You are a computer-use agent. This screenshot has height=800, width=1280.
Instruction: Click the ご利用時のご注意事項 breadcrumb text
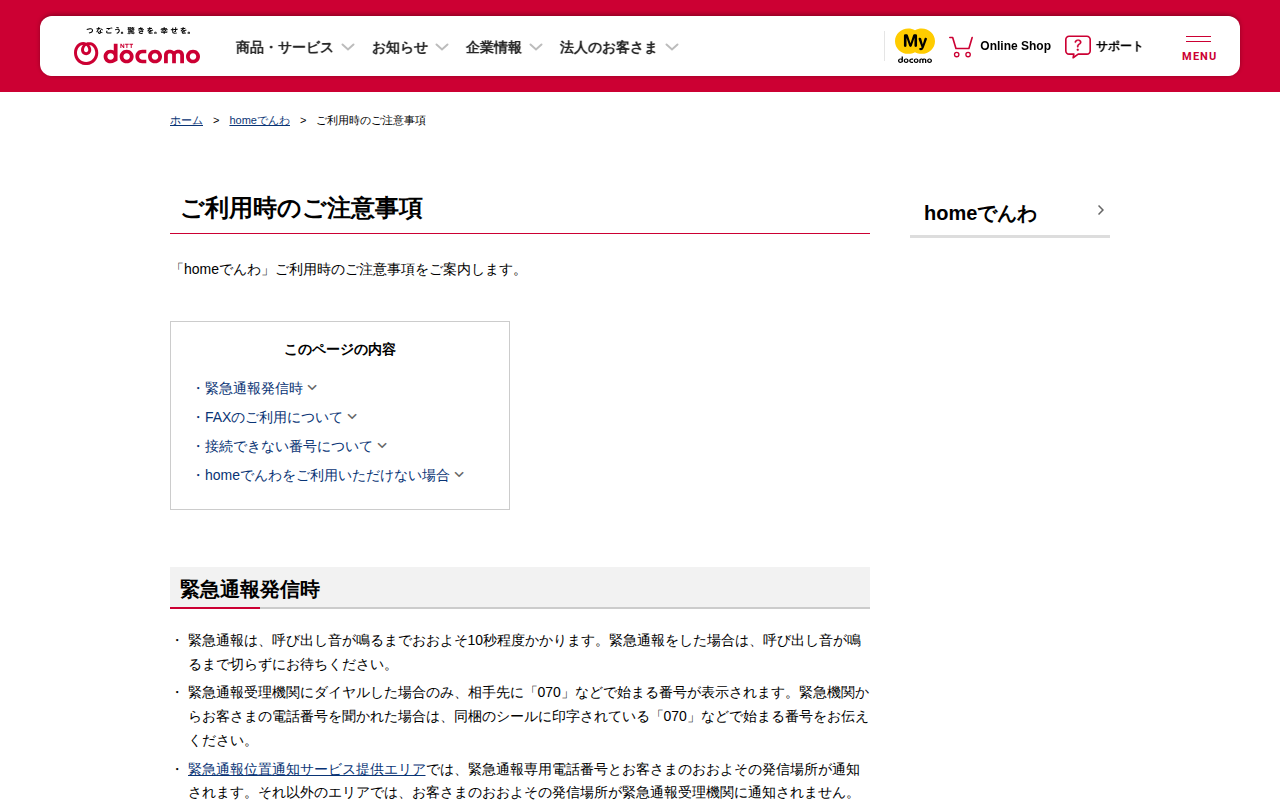pyautogui.click(x=371, y=120)
